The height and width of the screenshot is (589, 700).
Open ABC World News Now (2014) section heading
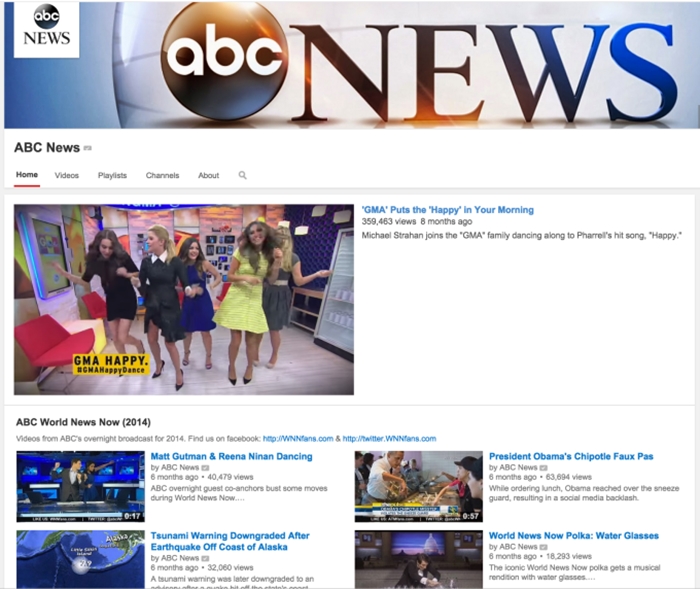pos(83,422)
